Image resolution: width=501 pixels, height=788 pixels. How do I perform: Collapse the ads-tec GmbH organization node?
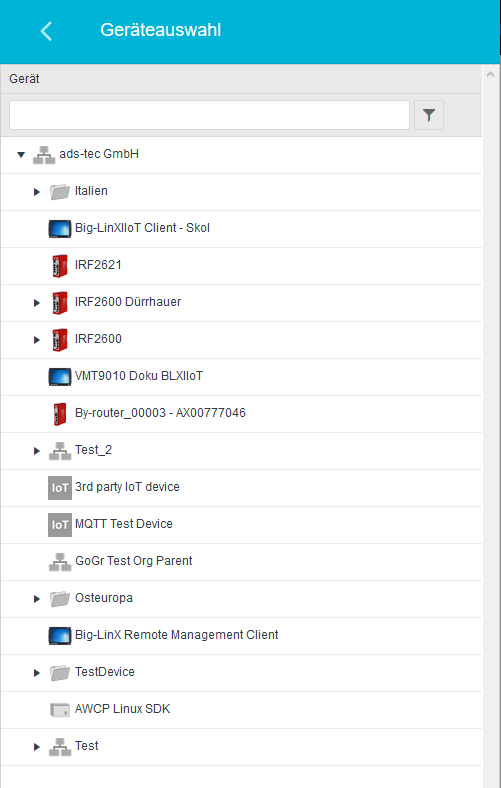pyautogui.click(x=21, y=155)
